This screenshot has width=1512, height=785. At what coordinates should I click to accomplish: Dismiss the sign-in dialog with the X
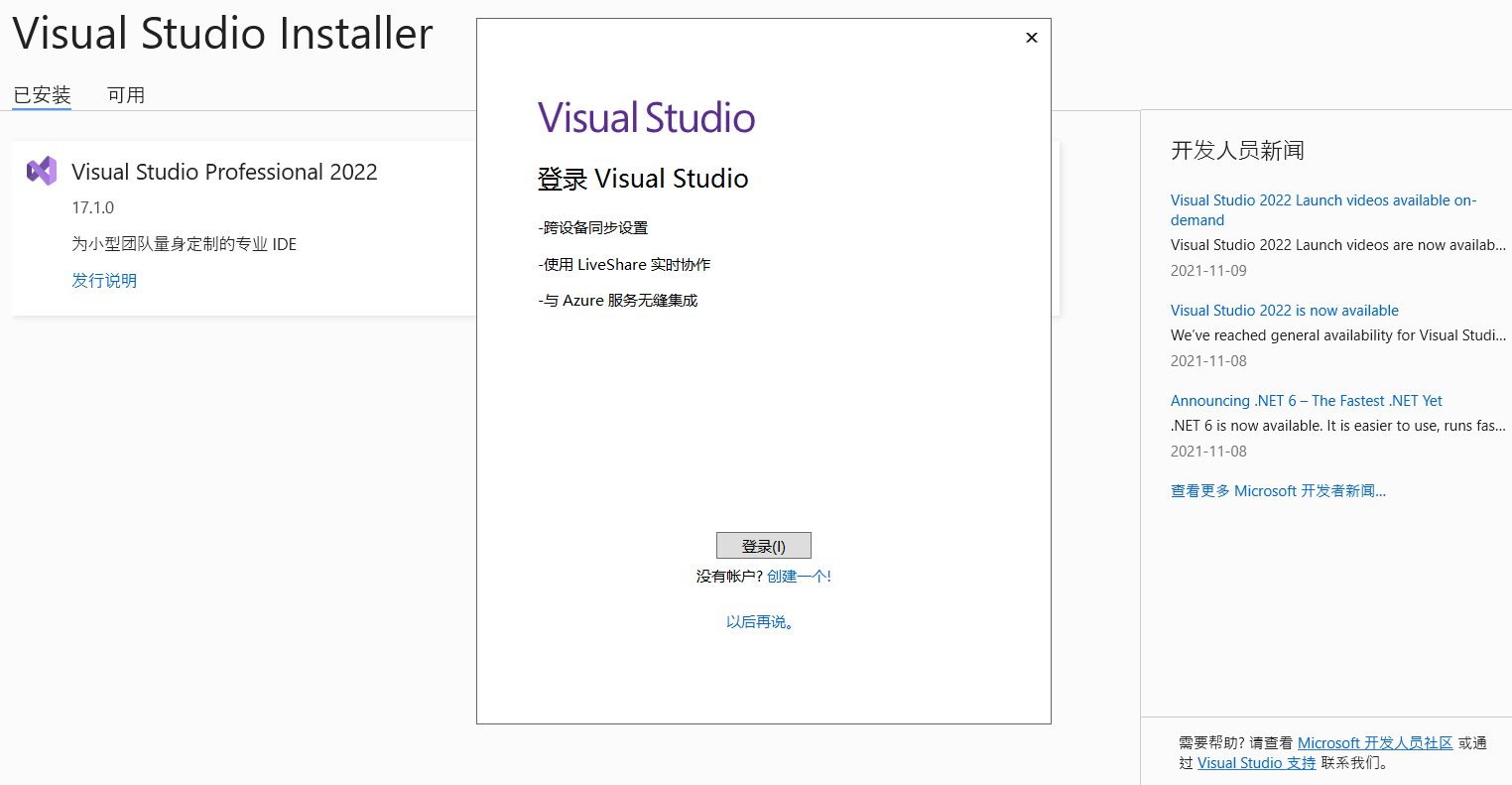(x=1031, y=37)
